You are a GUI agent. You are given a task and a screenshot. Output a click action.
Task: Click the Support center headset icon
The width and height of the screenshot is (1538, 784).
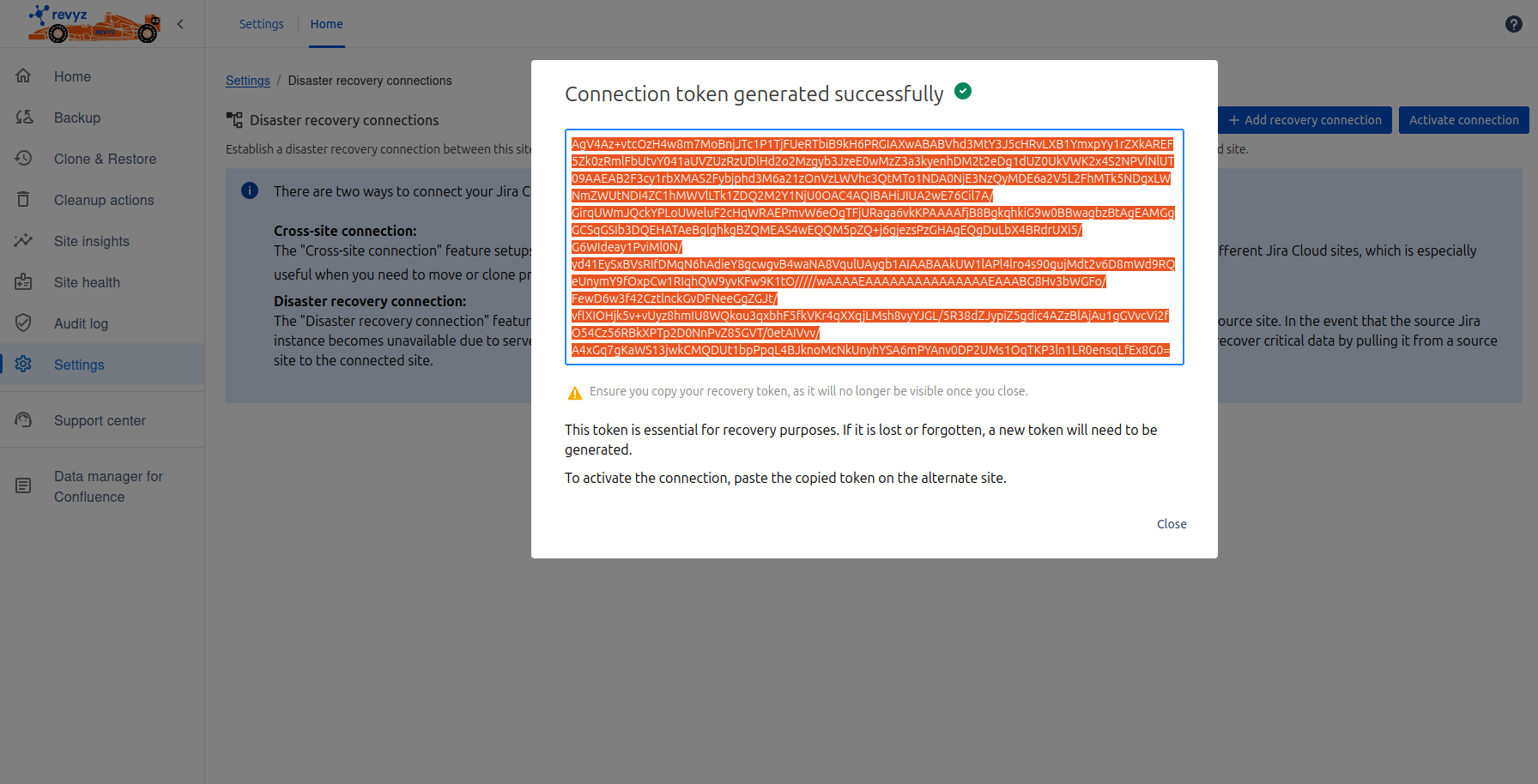point(23,420)
